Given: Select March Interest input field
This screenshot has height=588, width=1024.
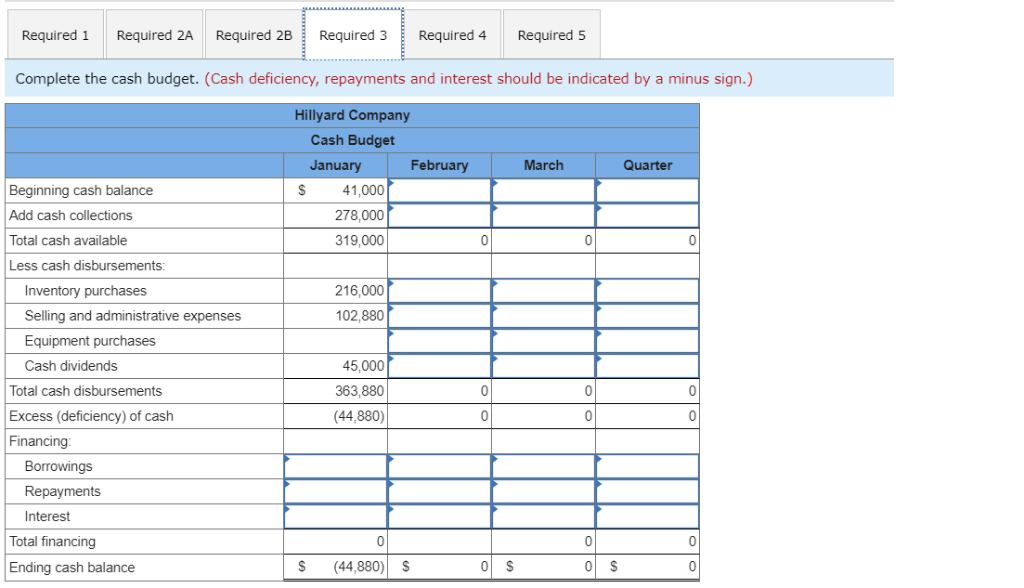Looking at the screenshot, I should tap(545, 516).
